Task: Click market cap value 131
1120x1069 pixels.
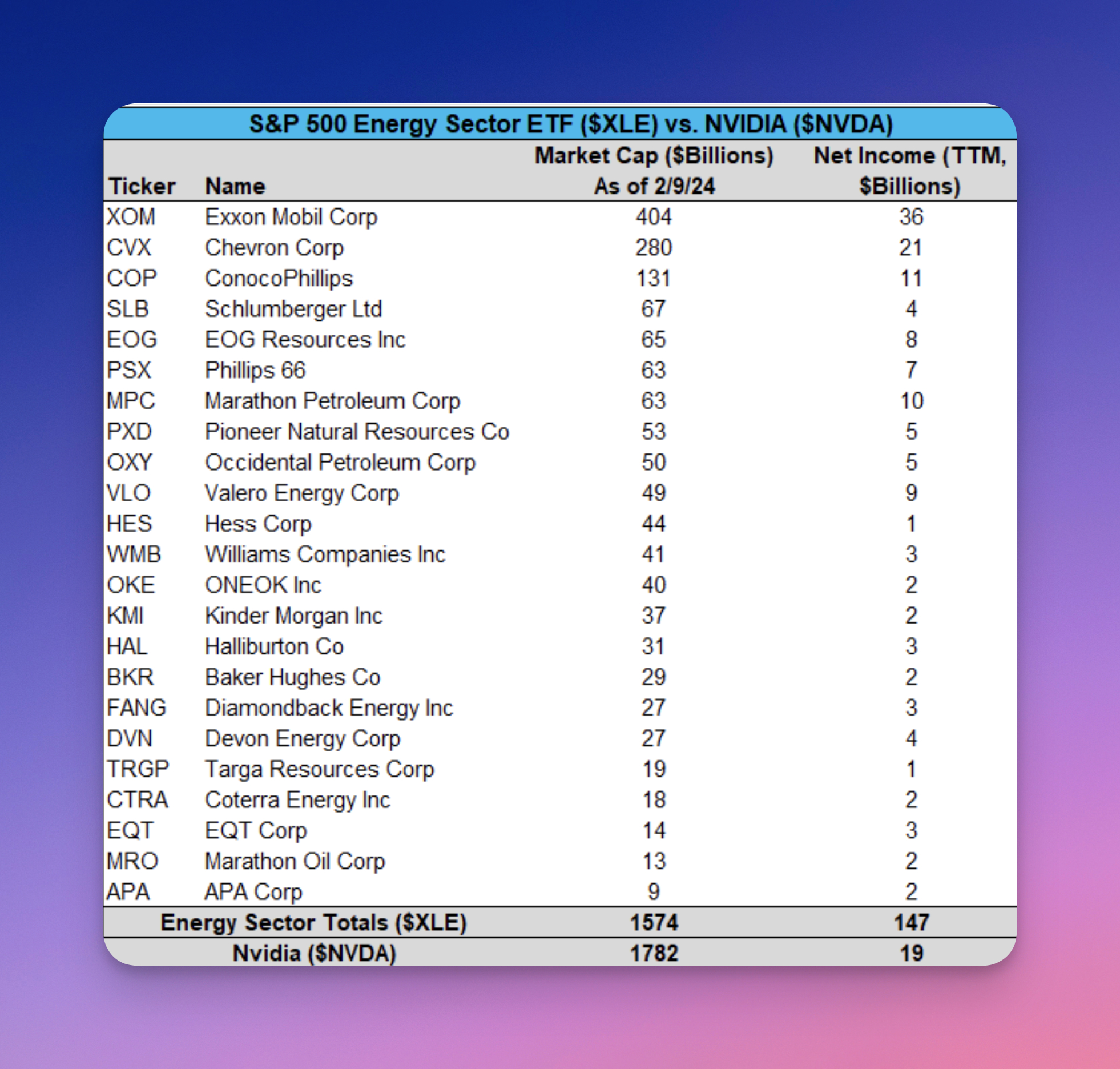Action: pyautogui.click(x=654, y=279)
